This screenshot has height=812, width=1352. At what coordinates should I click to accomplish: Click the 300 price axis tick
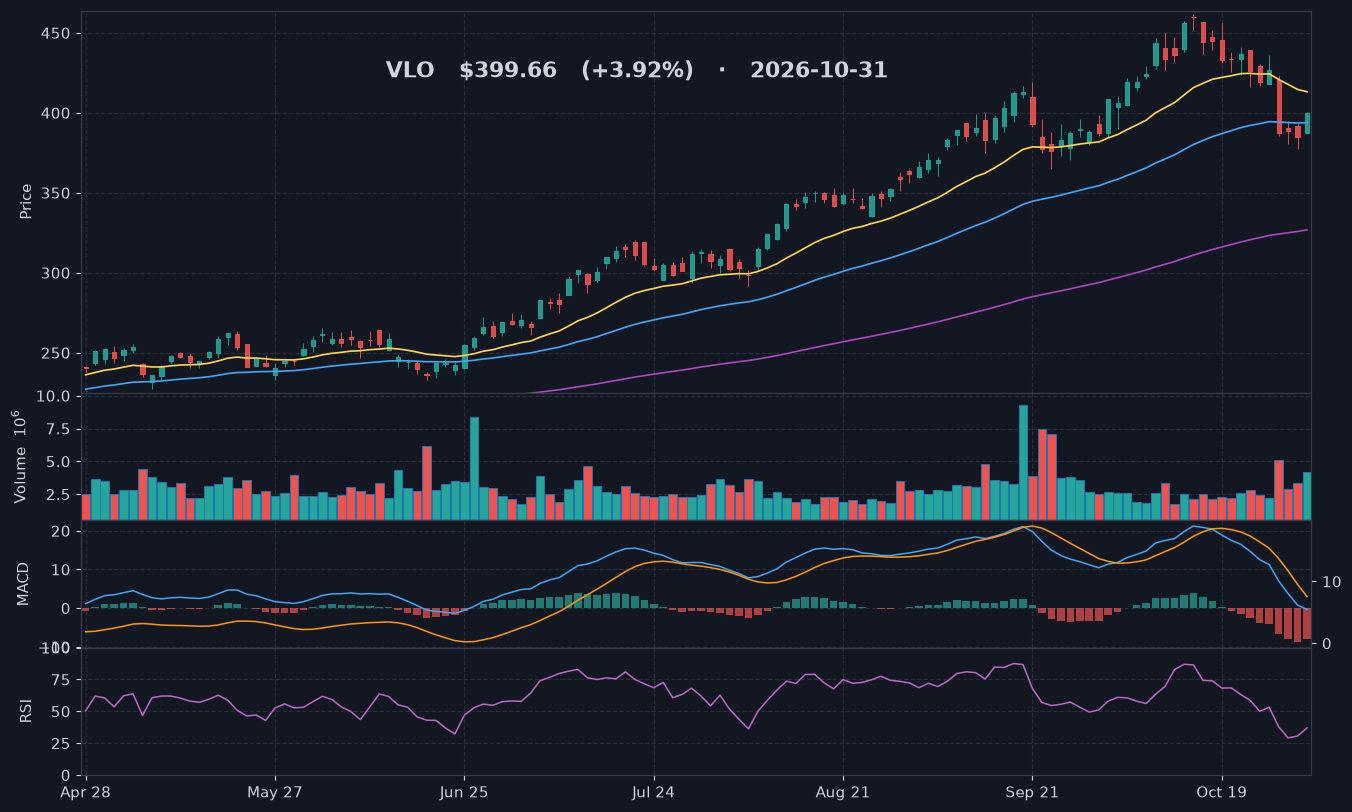pos(57,274)
